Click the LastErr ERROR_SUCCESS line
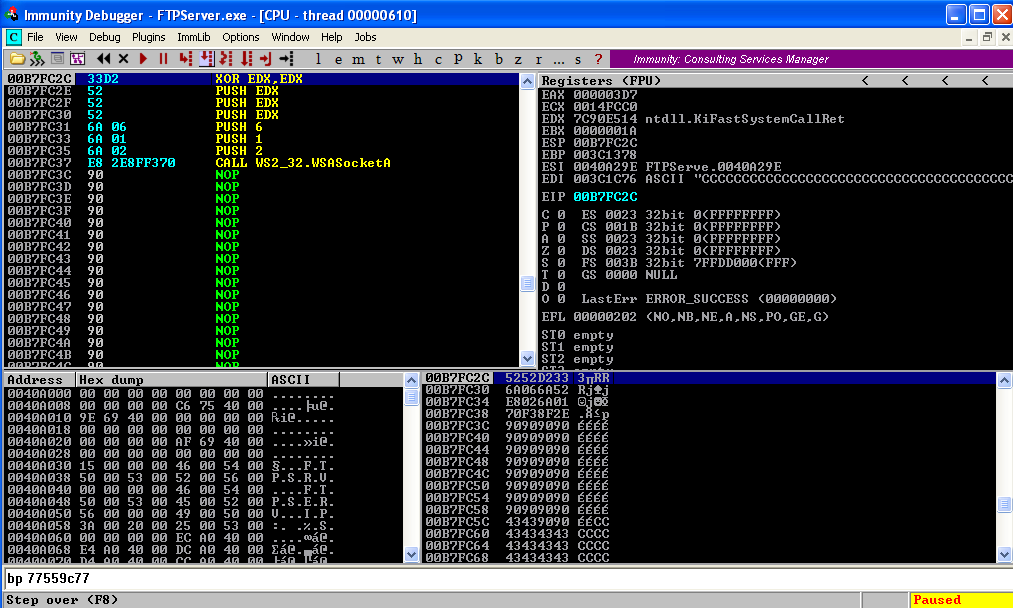Viewport: 1013px width, 608px height. pos(709,299)
